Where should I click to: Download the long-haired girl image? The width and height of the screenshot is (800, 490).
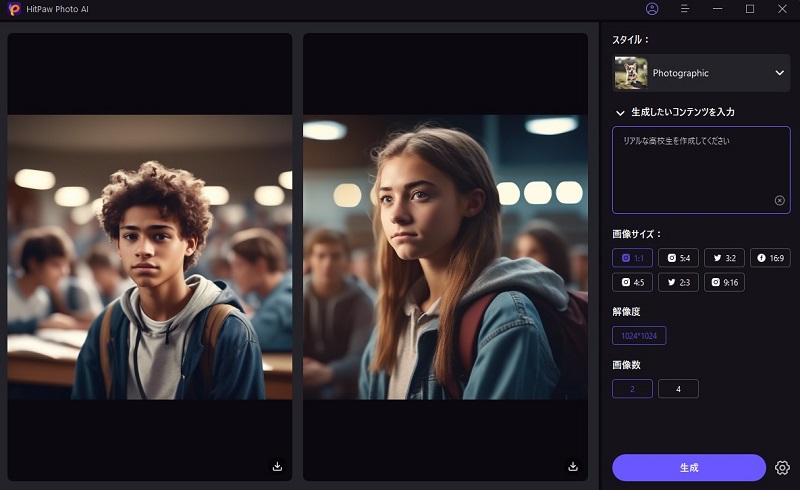[x=573, y=466]
